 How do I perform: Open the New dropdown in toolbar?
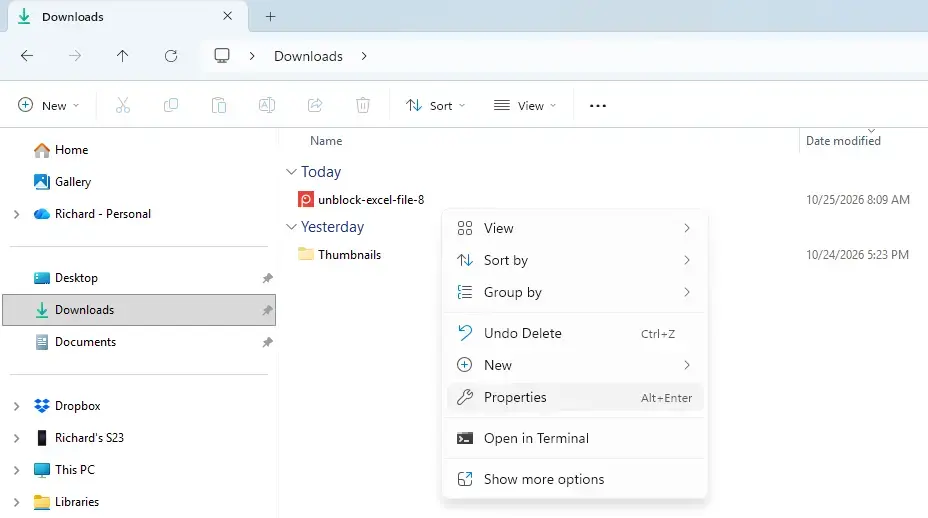(49, 105)
